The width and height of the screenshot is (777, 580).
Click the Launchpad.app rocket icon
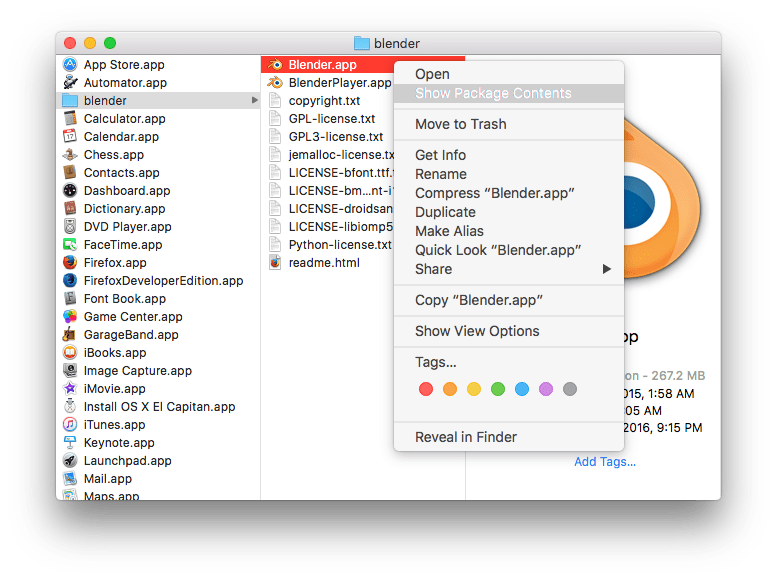(70, 461)
